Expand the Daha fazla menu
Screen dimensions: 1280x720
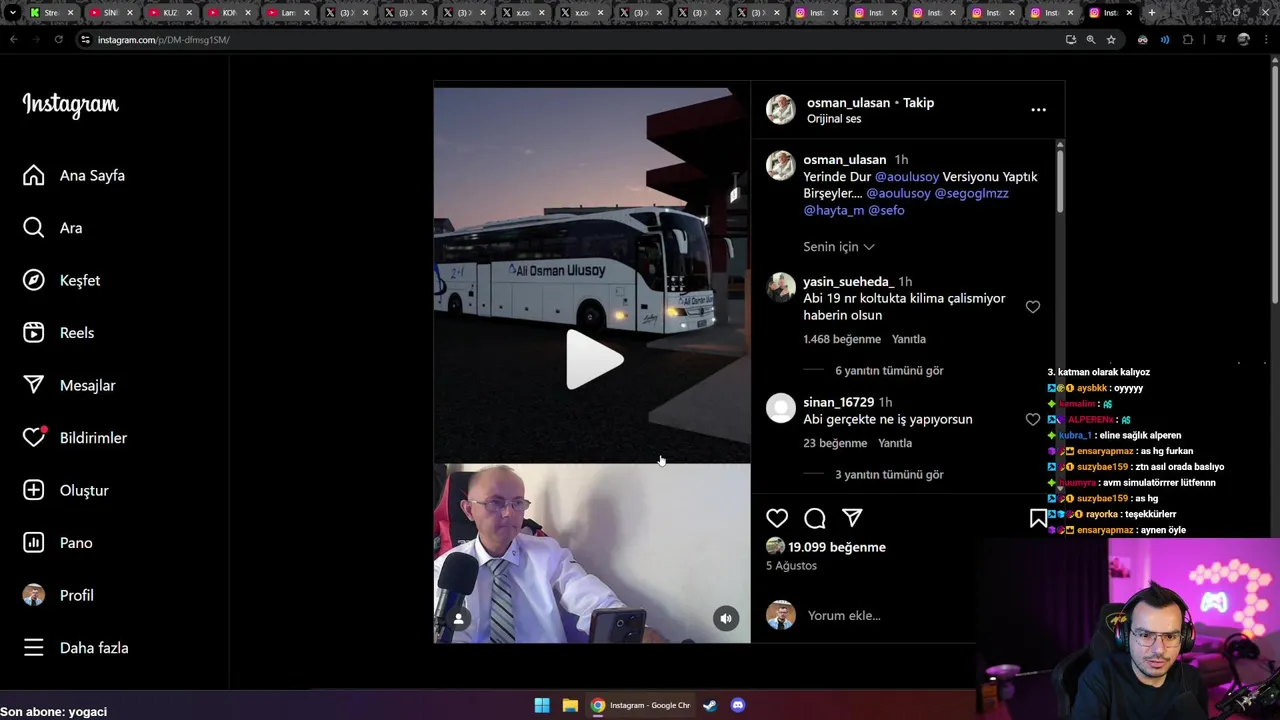(x=75, y=648)
